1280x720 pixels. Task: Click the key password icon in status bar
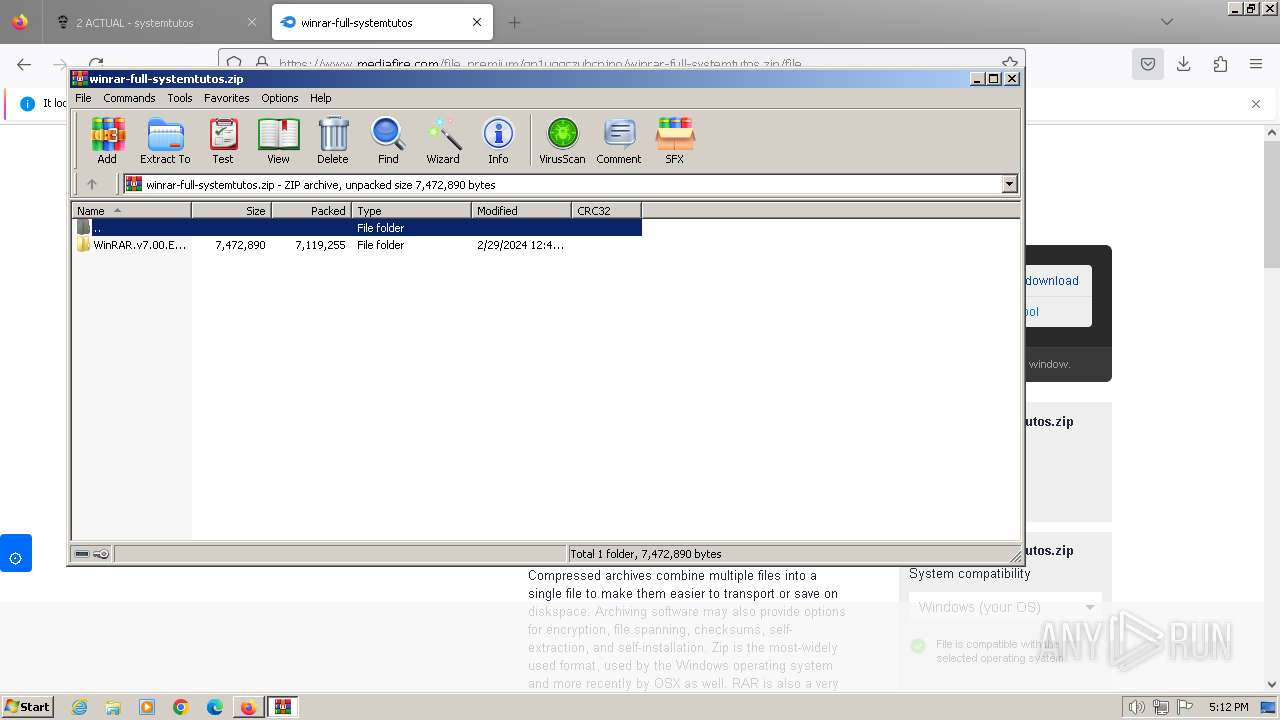point(101,553)
